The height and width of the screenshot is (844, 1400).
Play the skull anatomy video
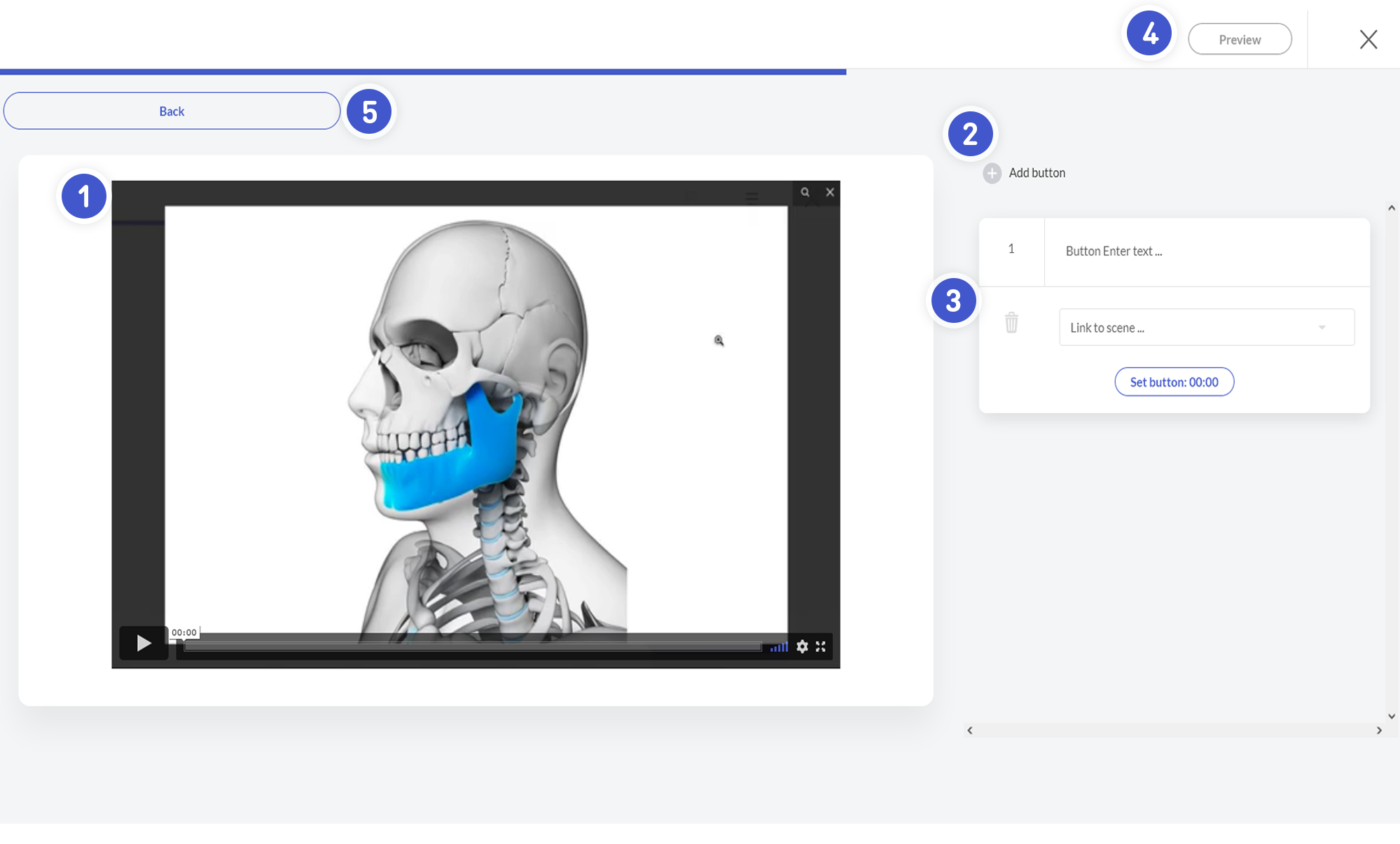coord(144,643)
